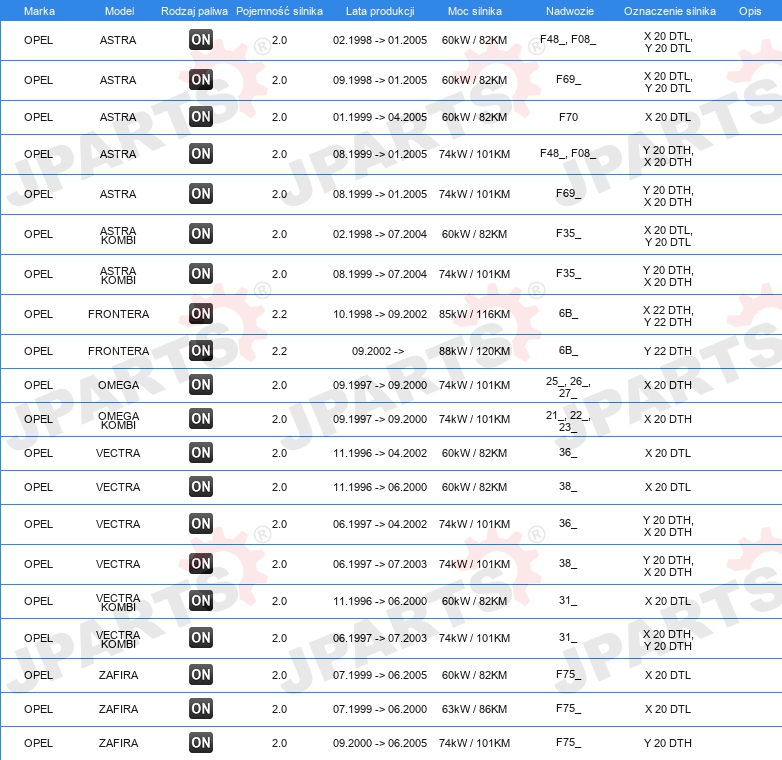Click the body code 21_, 22_, 23_ cell
This screenshot has height=760, width=782.
pos(568,421)
